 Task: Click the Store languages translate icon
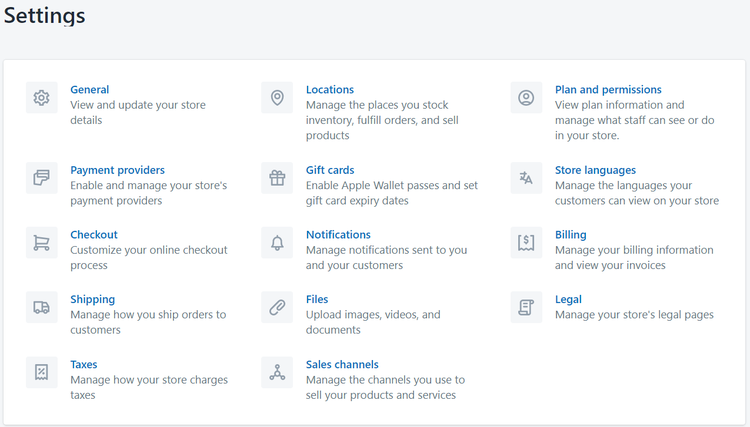526,178
